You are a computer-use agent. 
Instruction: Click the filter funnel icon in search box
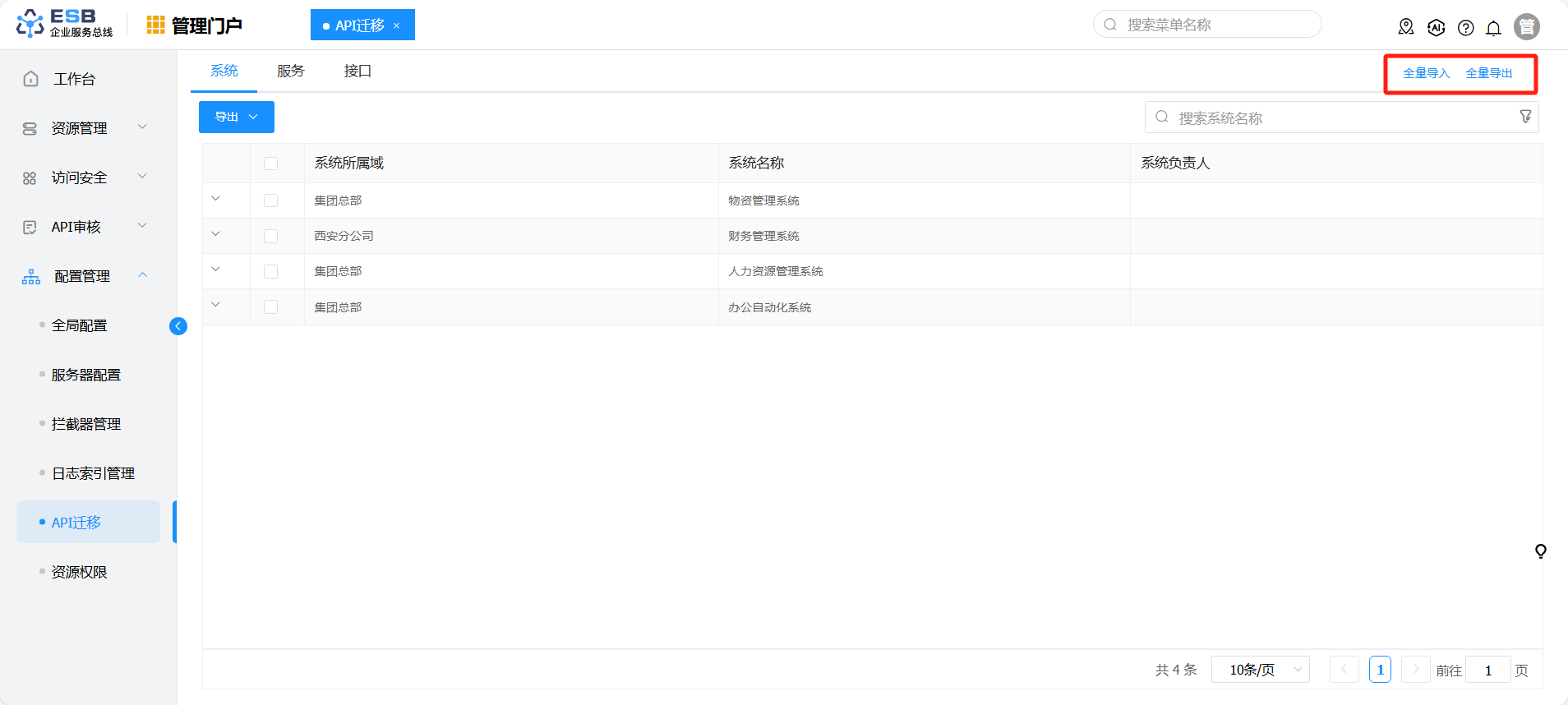tap(1525, 117)
